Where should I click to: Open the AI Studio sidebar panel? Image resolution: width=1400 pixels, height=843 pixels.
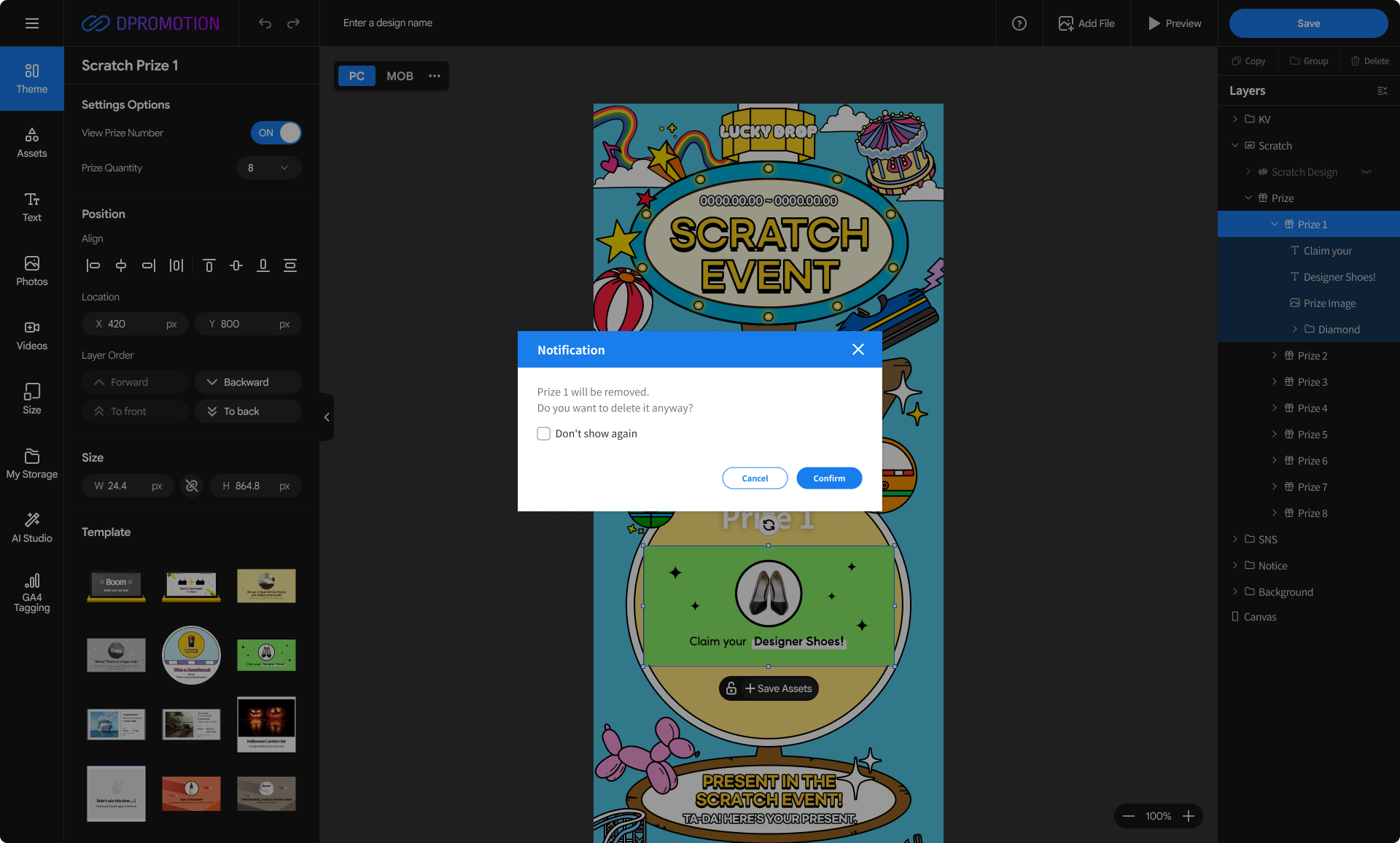(31, 527)
